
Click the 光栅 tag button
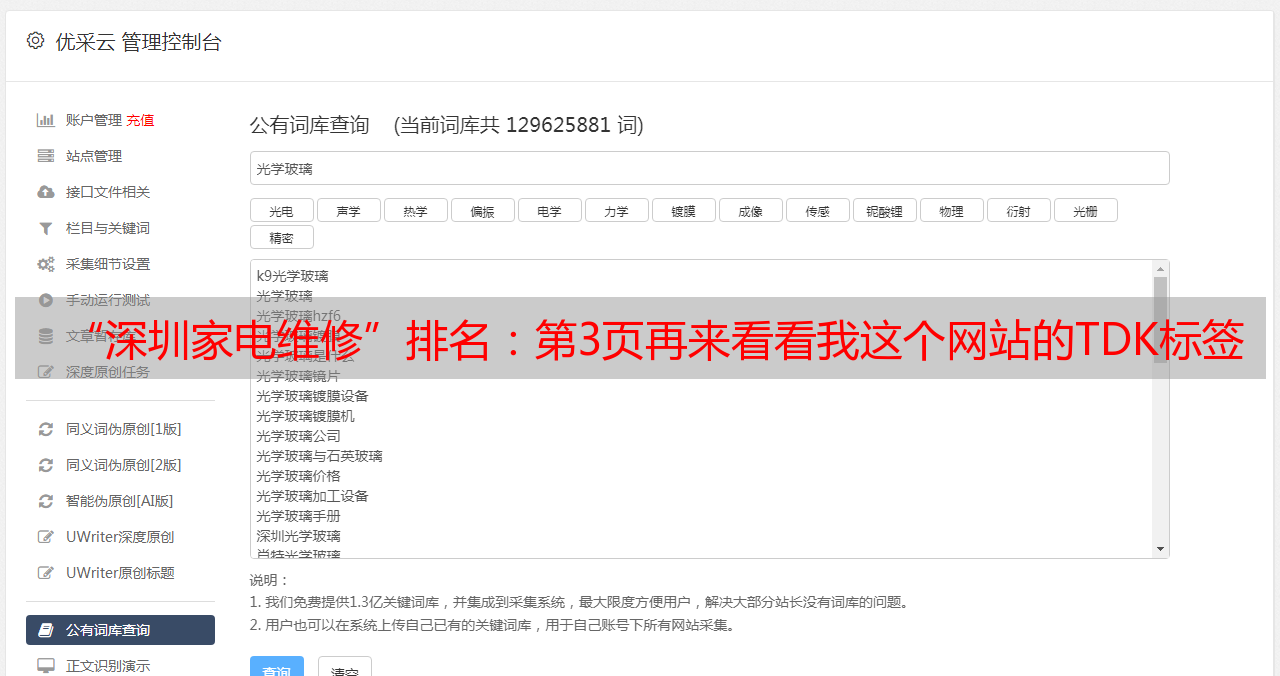(1085, 210)
